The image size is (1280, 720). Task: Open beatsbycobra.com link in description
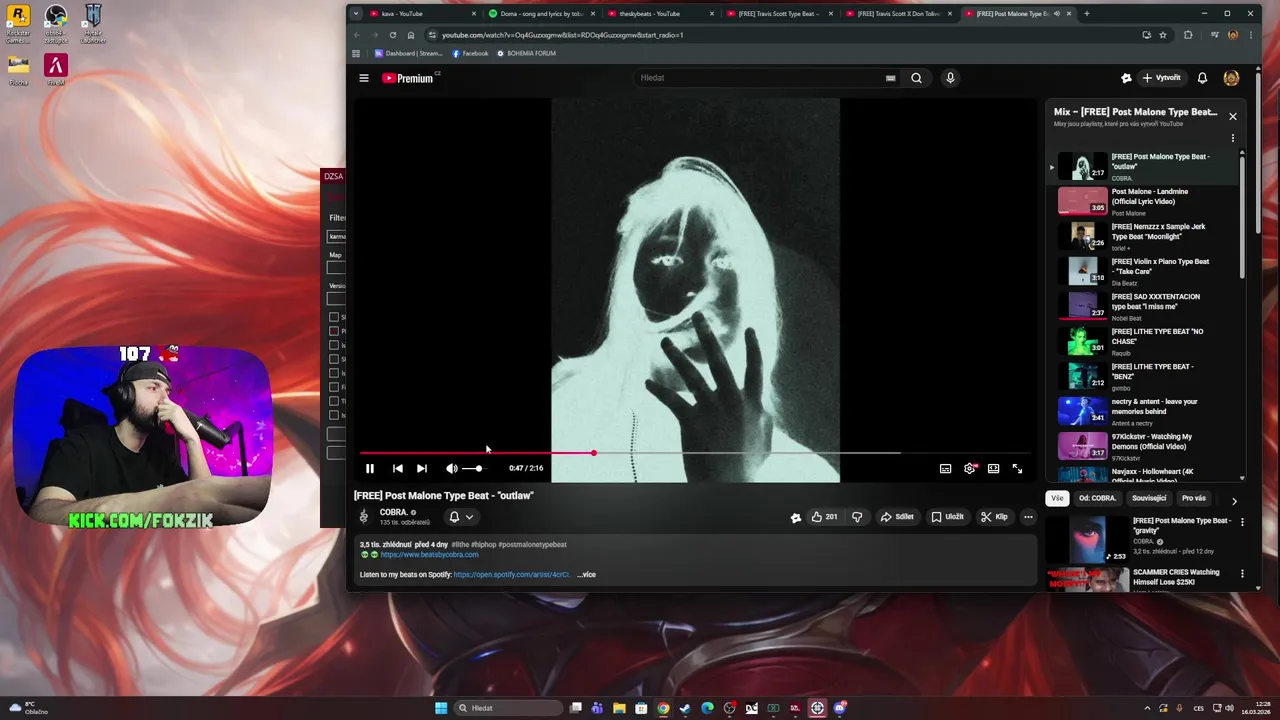click(429, 555)
